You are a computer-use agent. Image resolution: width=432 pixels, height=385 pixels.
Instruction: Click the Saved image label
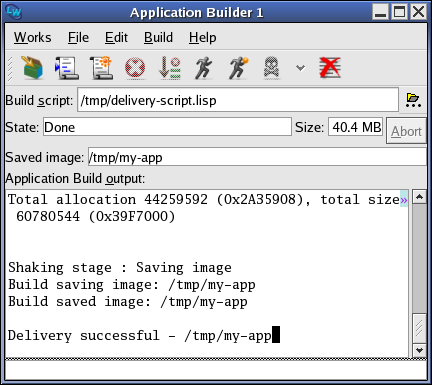(45, 157)
